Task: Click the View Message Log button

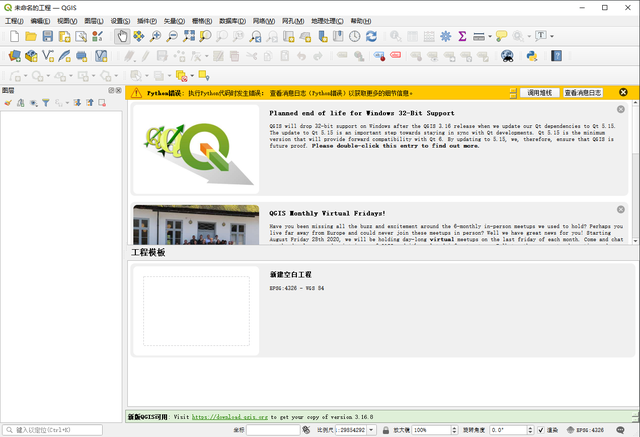Action: 583,93
